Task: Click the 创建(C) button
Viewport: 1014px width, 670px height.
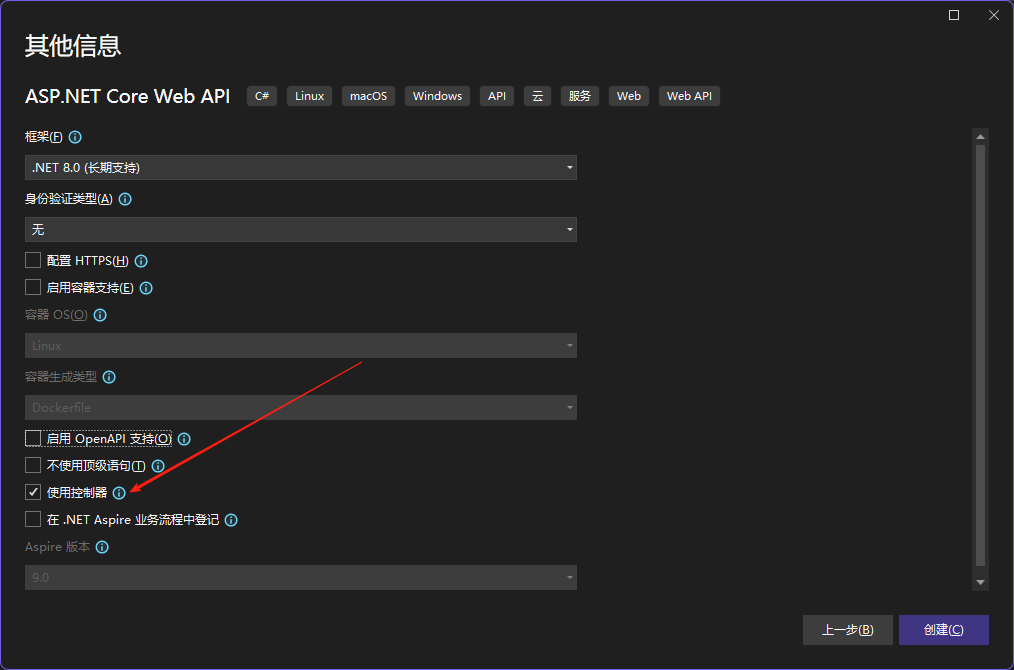Action: coord(944,630)
